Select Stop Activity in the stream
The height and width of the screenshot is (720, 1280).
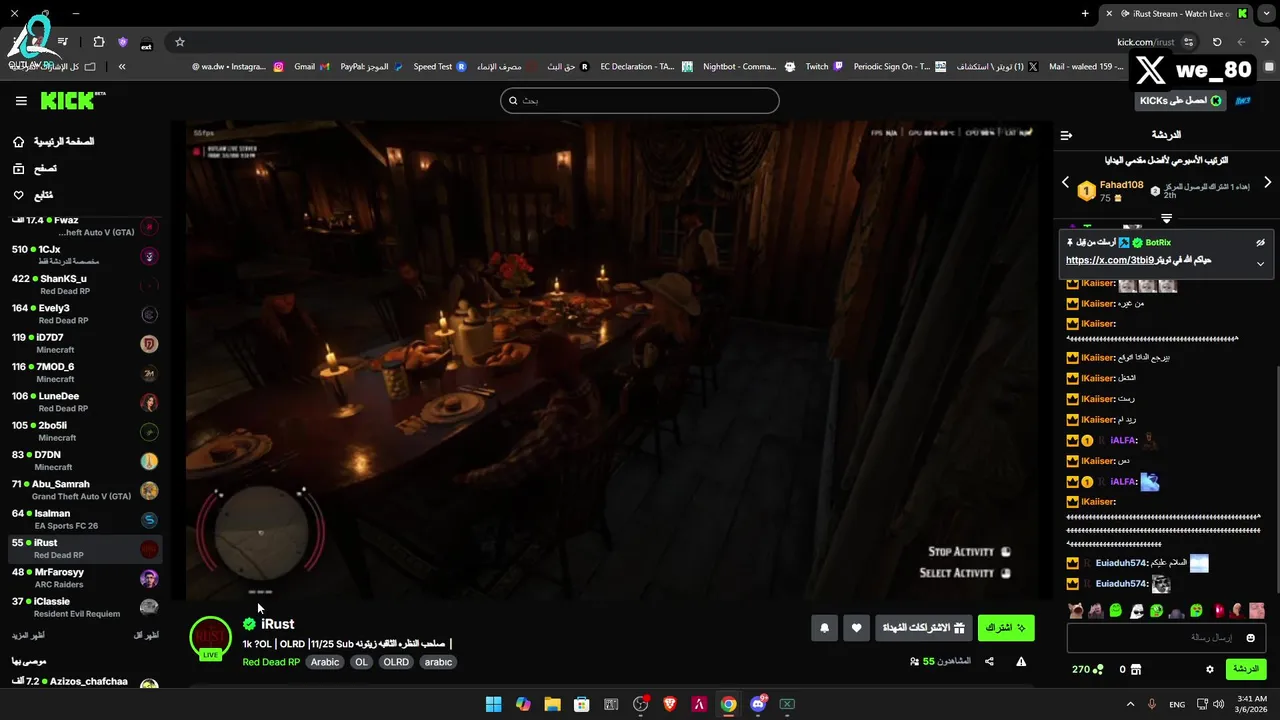pyautogui.click(x=969, y=552)
